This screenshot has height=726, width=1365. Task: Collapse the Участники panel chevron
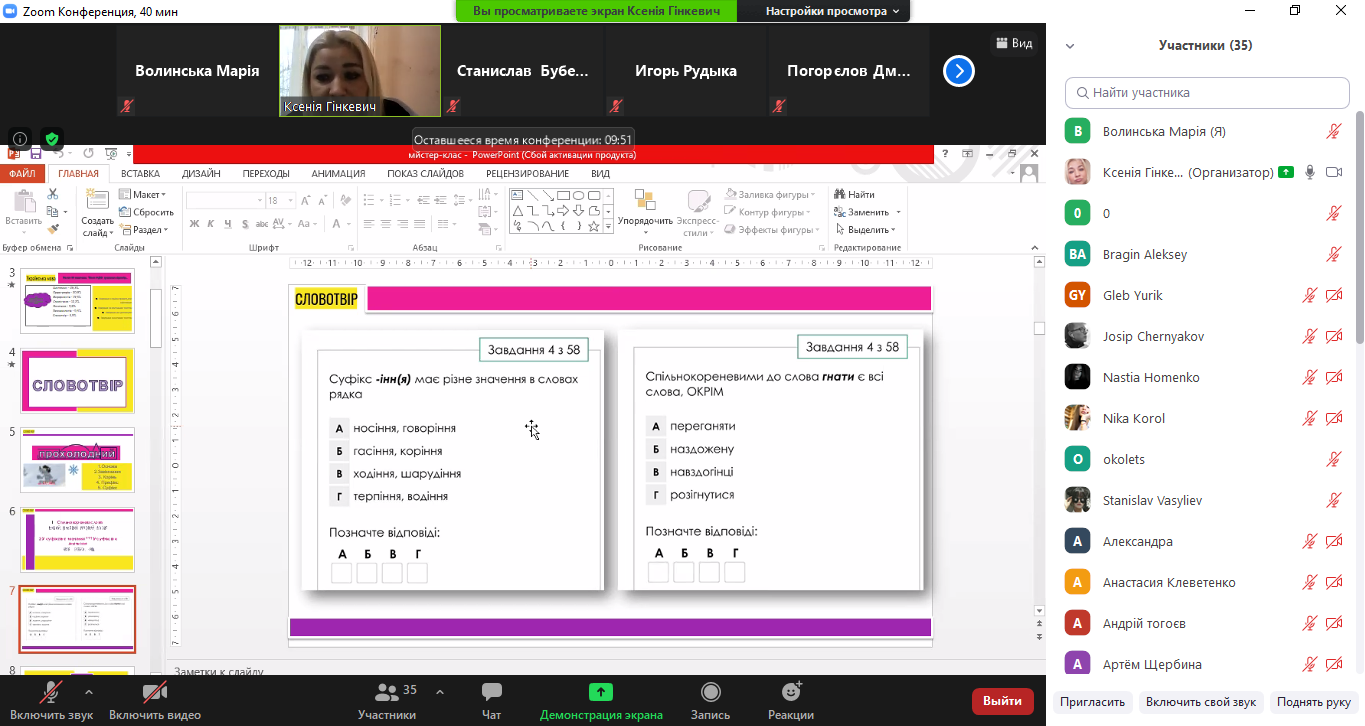tap(1069, 46)
